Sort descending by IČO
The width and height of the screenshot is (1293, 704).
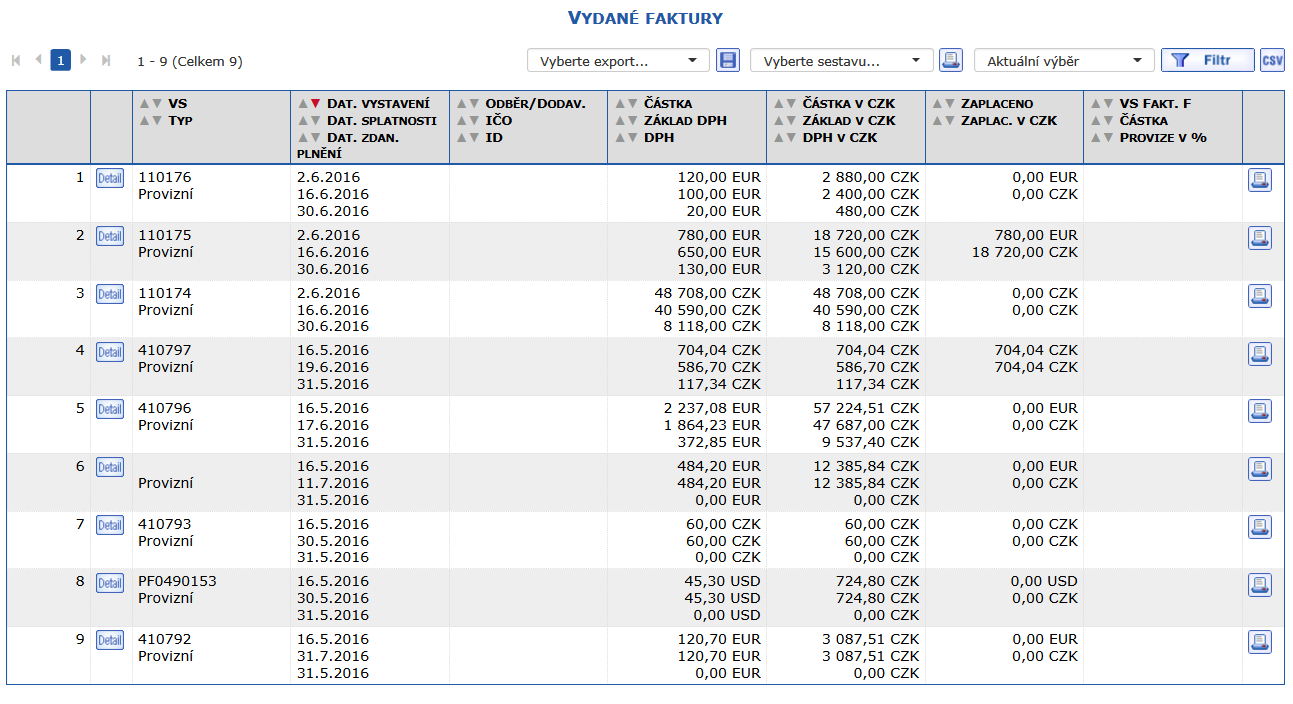pyautogui.click(x=474, y=121)
